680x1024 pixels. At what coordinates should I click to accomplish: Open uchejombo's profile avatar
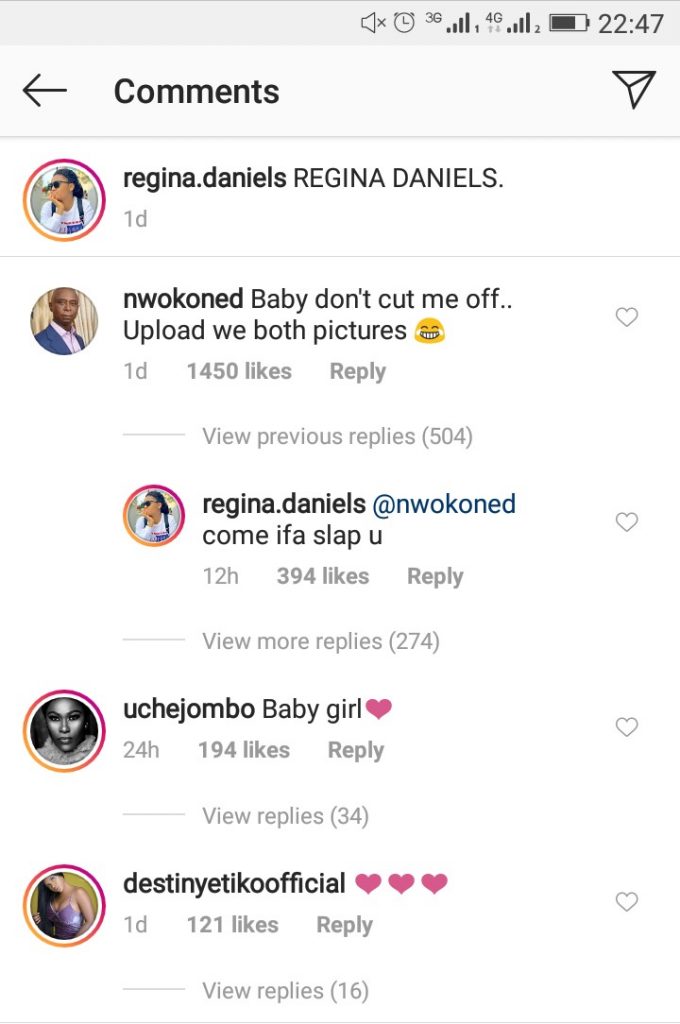tap(64, 730)
